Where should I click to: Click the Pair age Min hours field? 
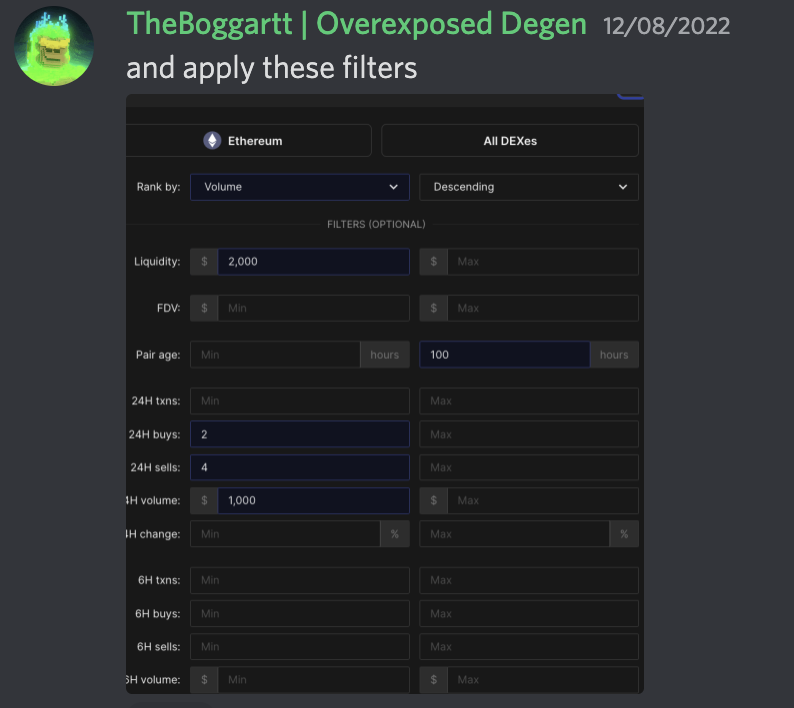tap(275, 355)
